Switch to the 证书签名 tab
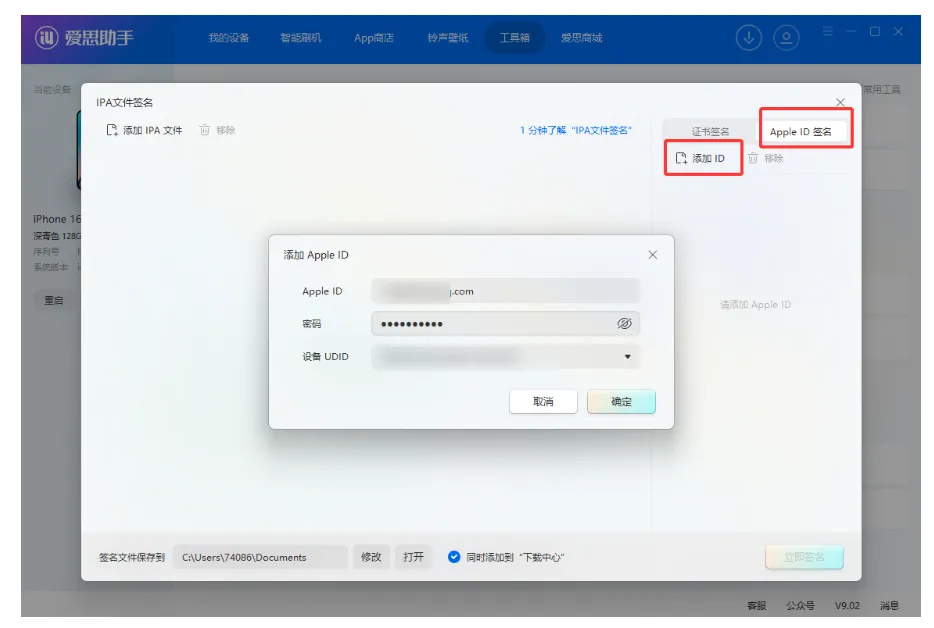934x628 pixels. click(710, 132)
